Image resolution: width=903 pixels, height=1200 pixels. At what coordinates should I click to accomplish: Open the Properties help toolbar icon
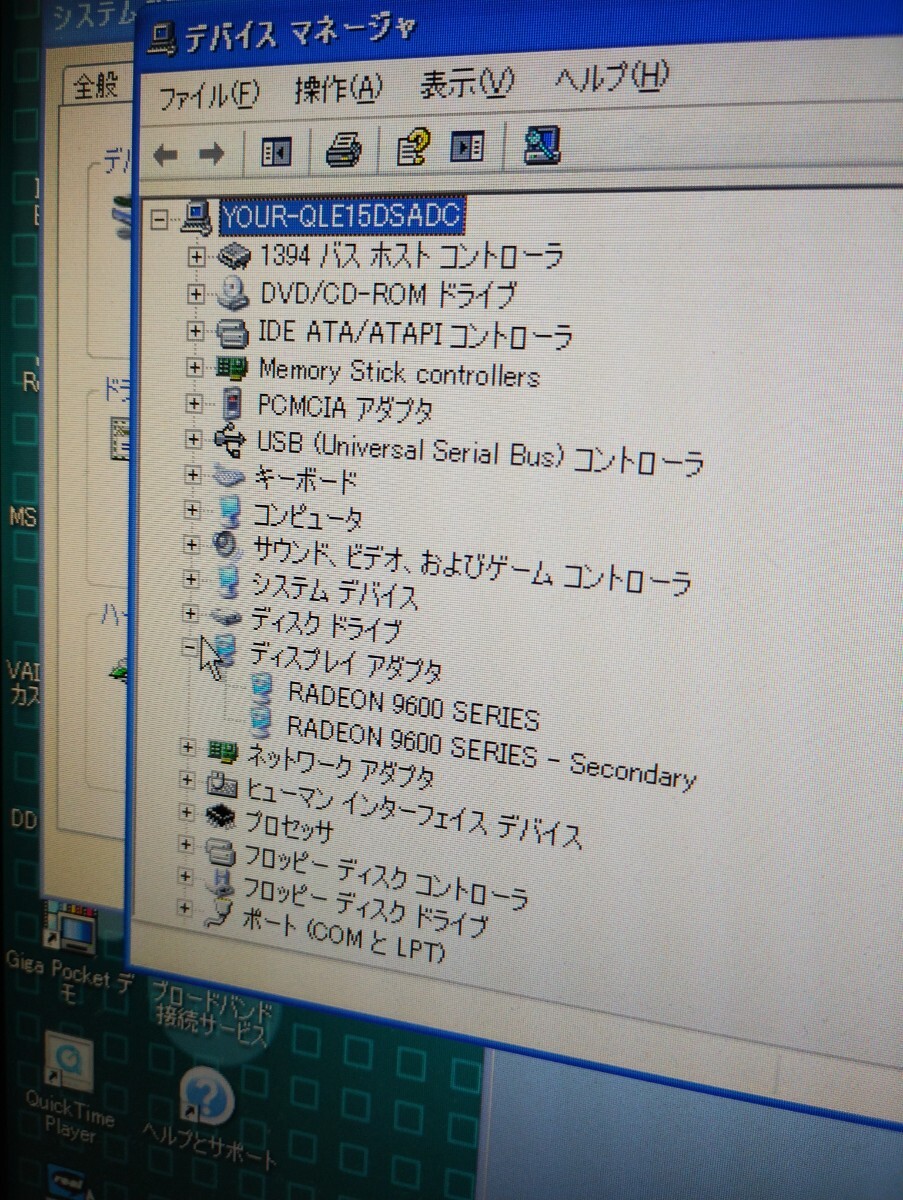pyautogui.click(x=411, y=149)
